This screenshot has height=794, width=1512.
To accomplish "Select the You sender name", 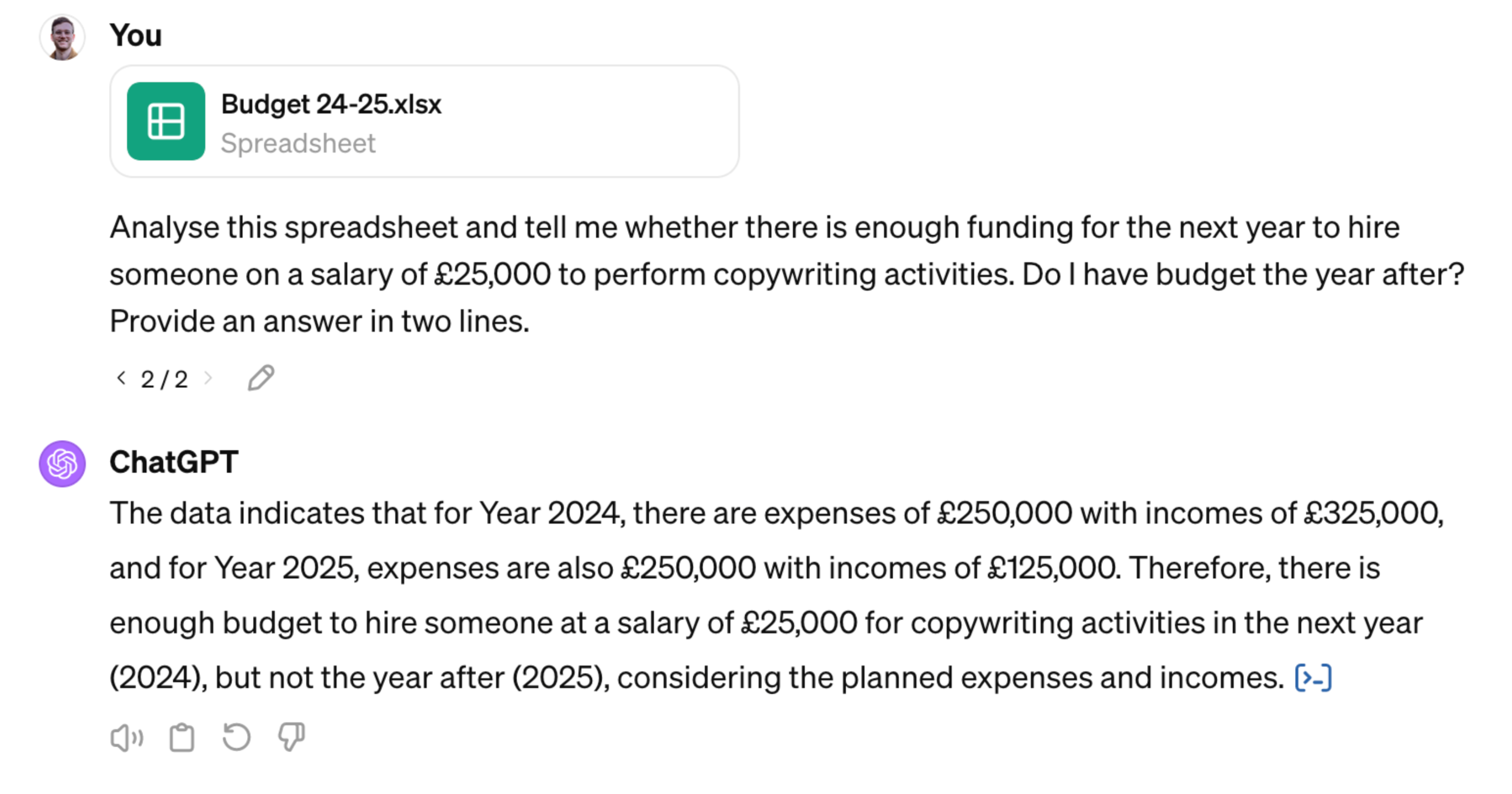I will 136,34.
